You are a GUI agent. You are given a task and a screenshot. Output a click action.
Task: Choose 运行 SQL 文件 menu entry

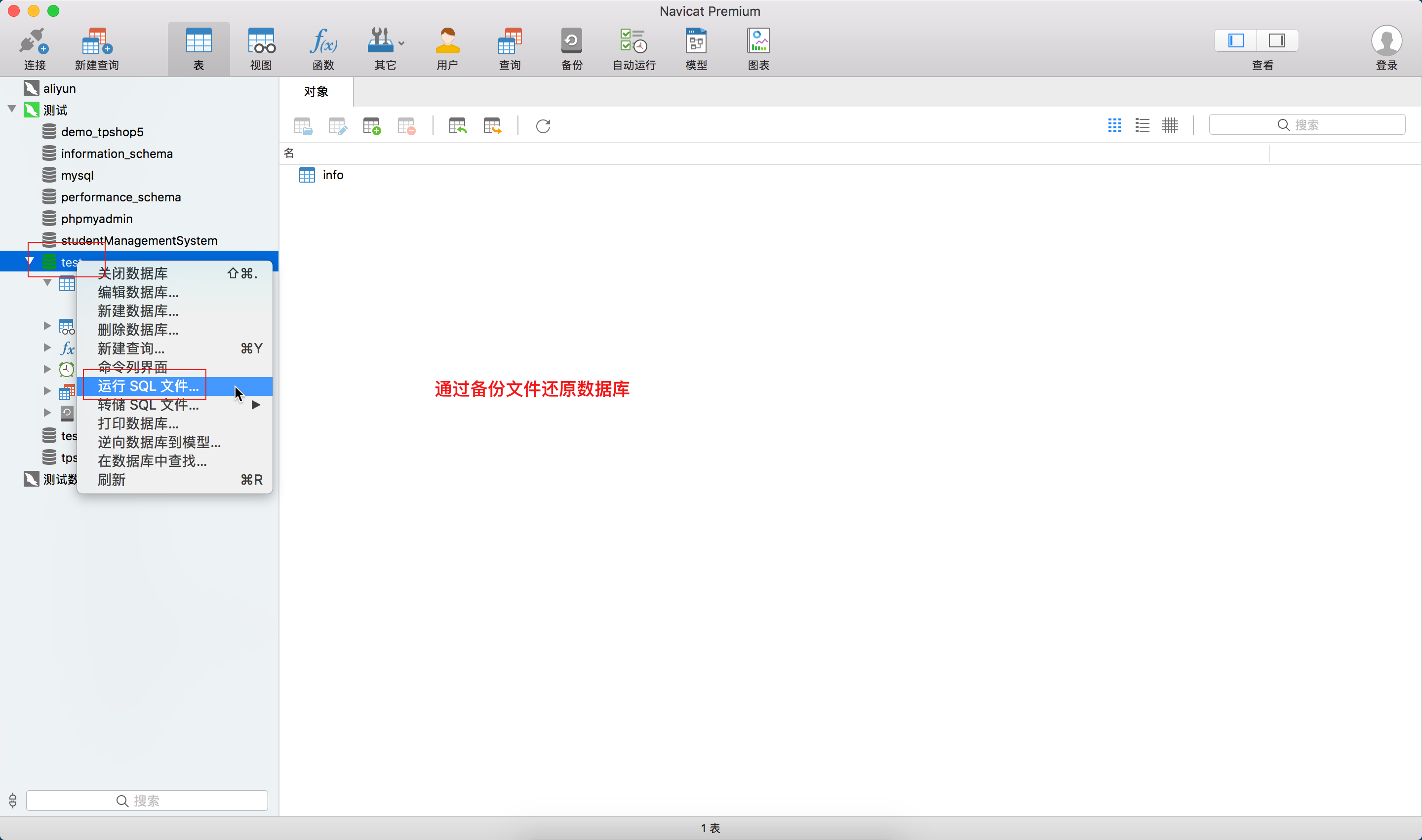149,386
